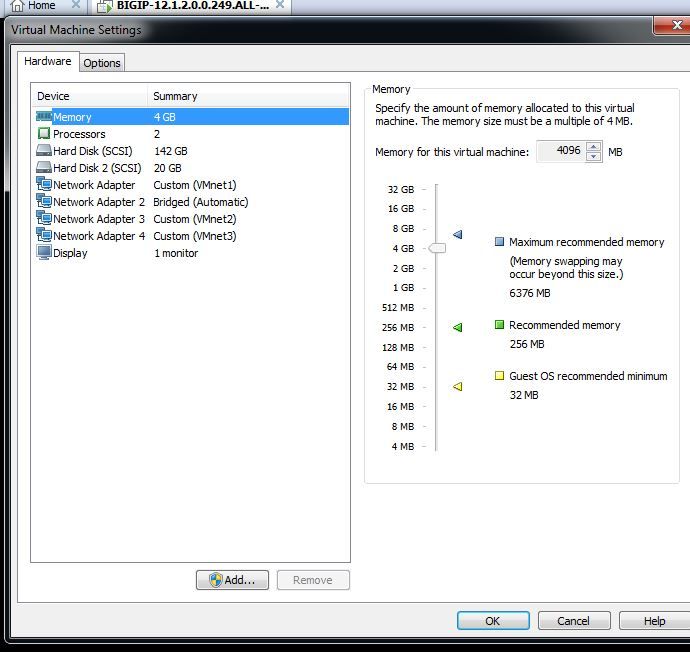The height and width of the screenshot is (652, 690).
Task: Select Hard Disk (SCSI) 142 GB row
Action: tap(191, 151)
